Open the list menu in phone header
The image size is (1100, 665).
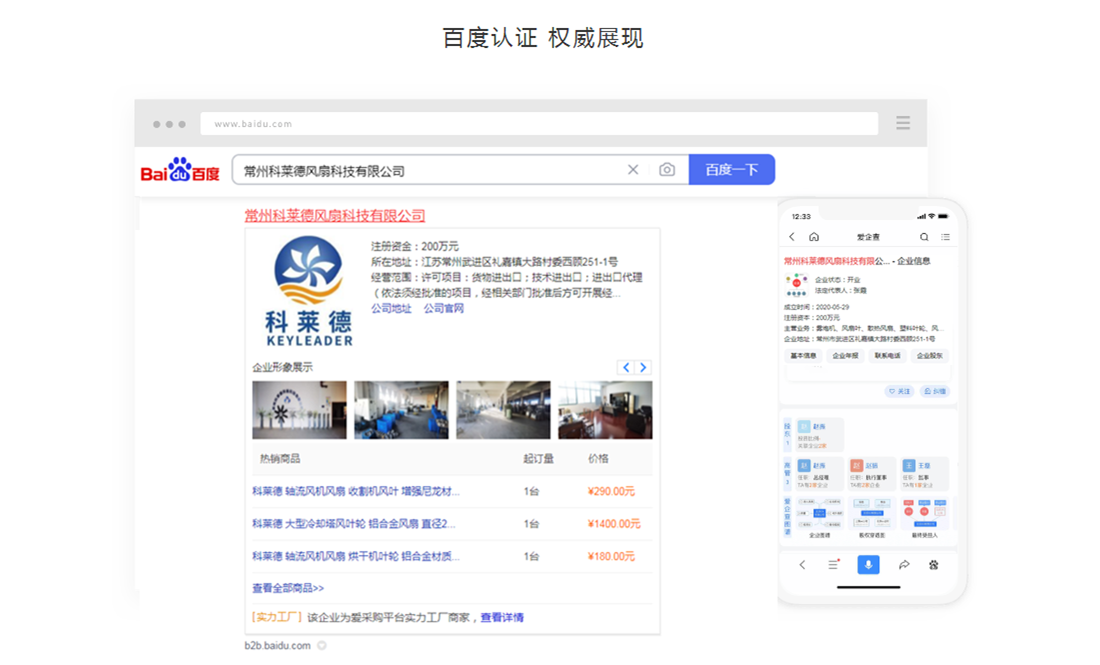945,237
